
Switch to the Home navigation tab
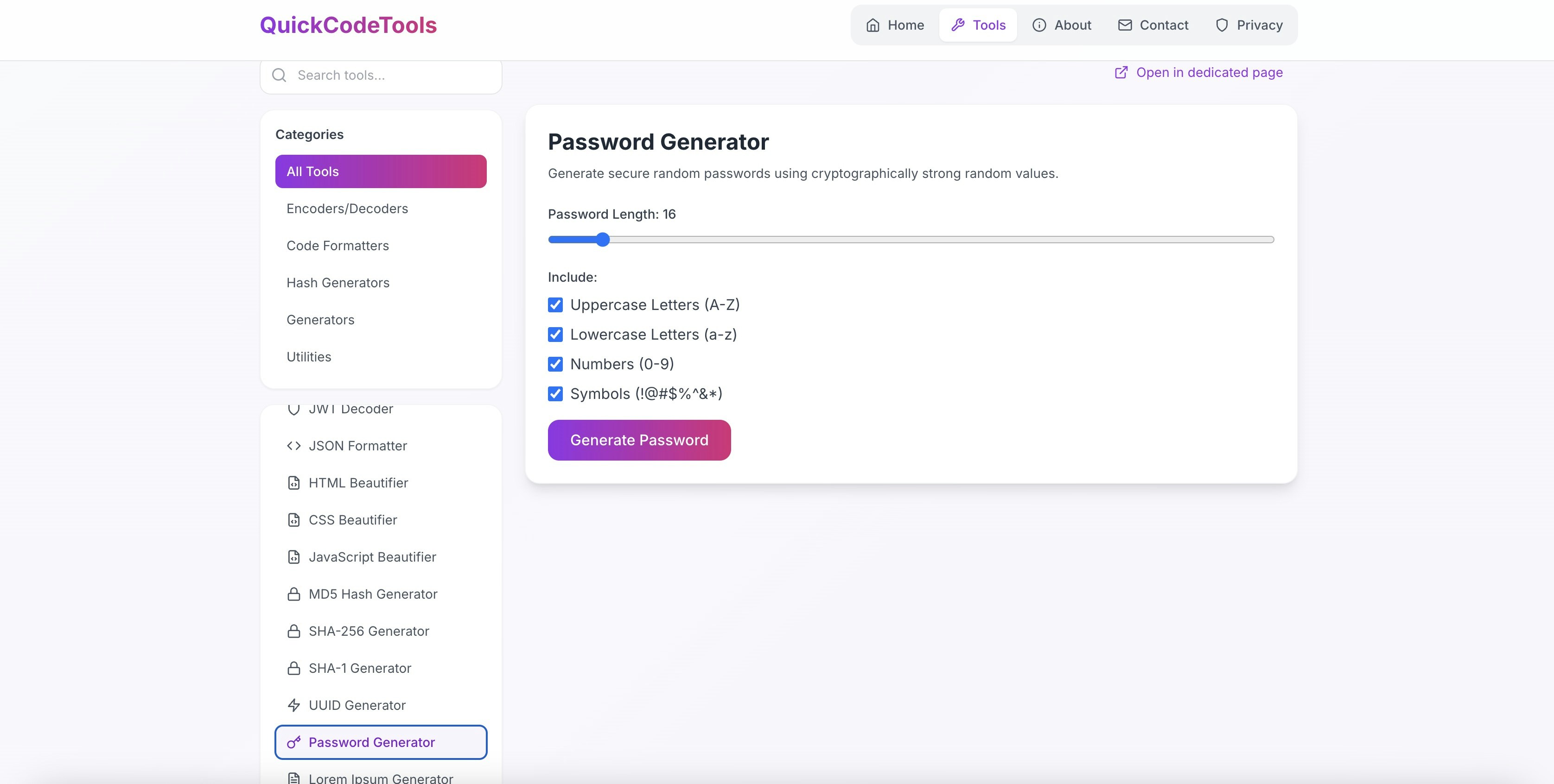coord(894,25)
